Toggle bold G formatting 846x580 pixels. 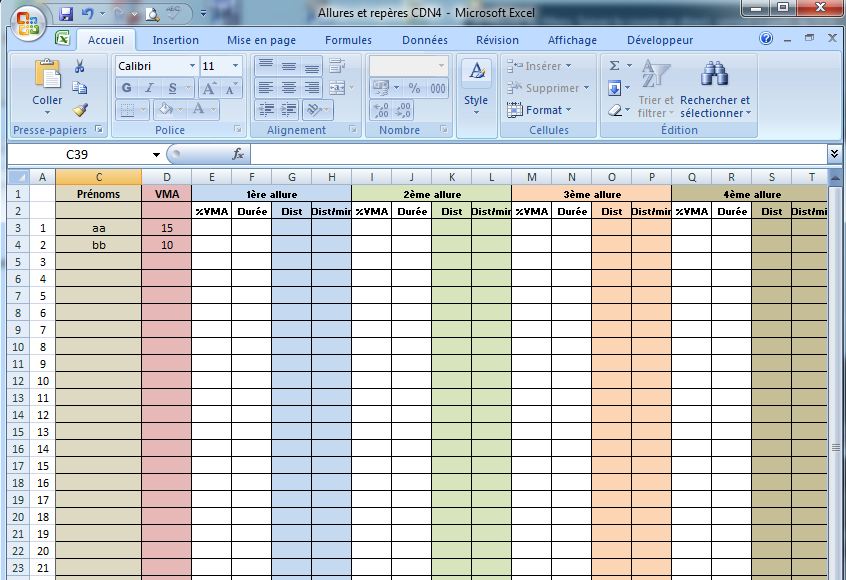click(126, 88)
